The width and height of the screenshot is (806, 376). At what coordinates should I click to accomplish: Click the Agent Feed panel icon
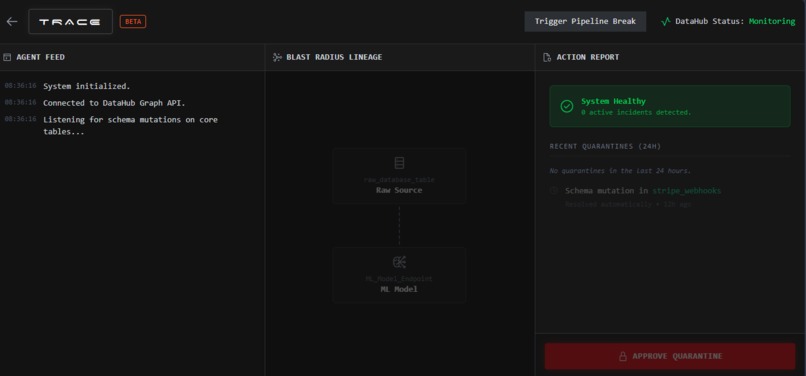pyautogui.click(x=7, y=57)
